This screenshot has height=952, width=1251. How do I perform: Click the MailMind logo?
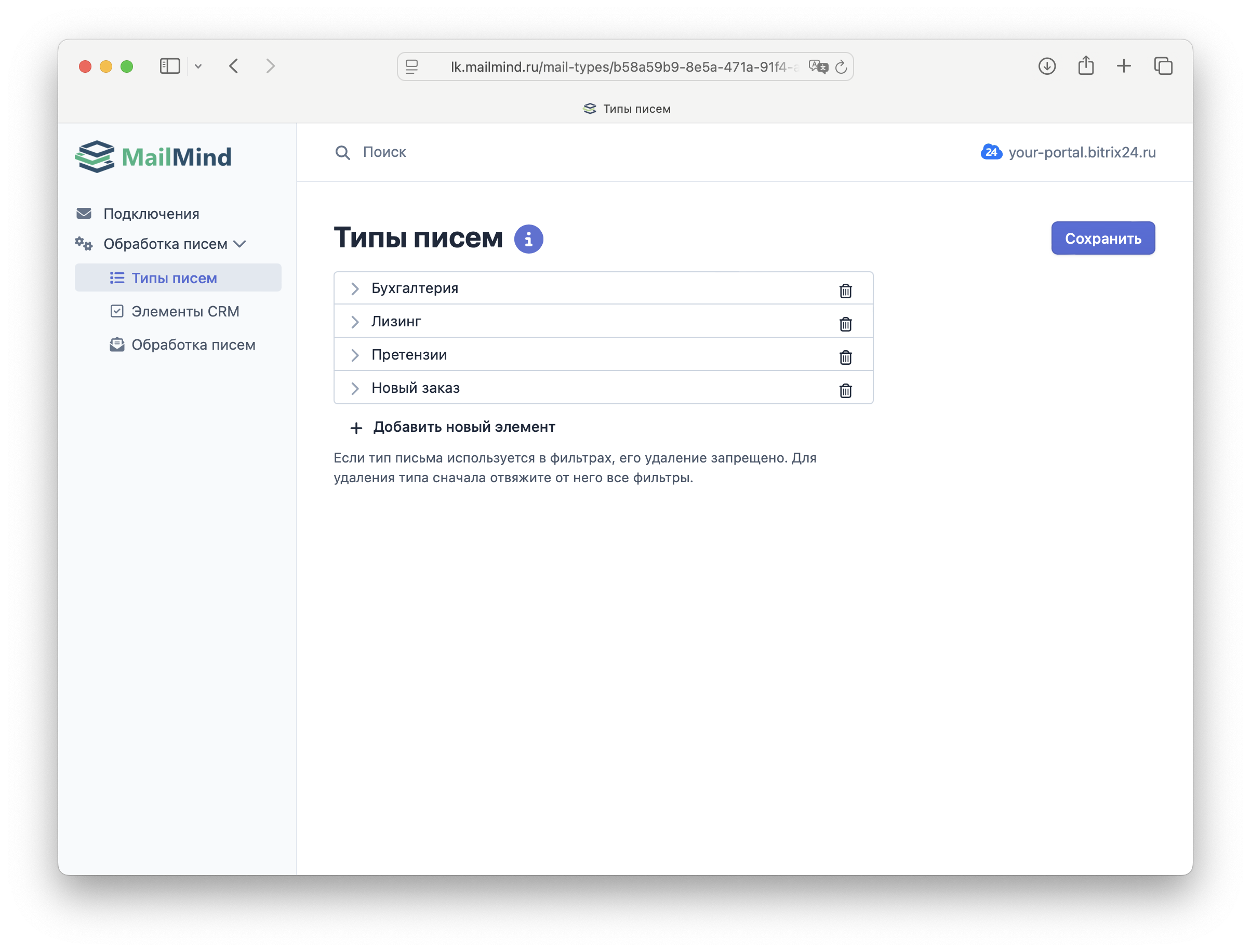tap(154, 156)
